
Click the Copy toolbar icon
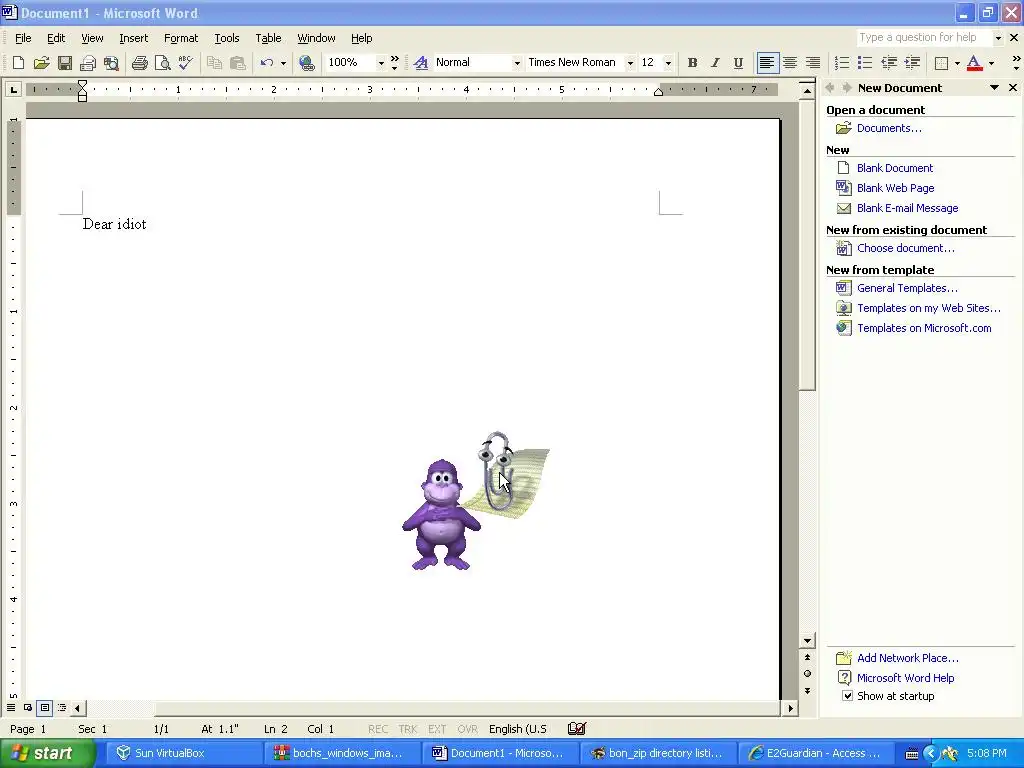tap(214, 63)
